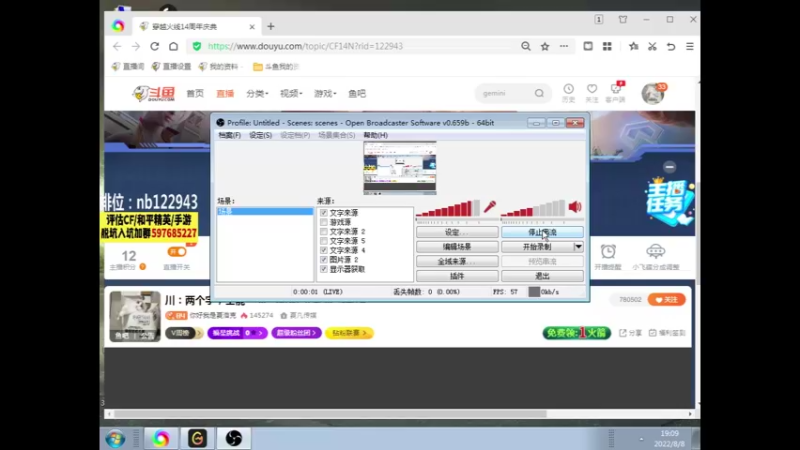Mute the desktop speaker icon in OBS

(575, 207)
